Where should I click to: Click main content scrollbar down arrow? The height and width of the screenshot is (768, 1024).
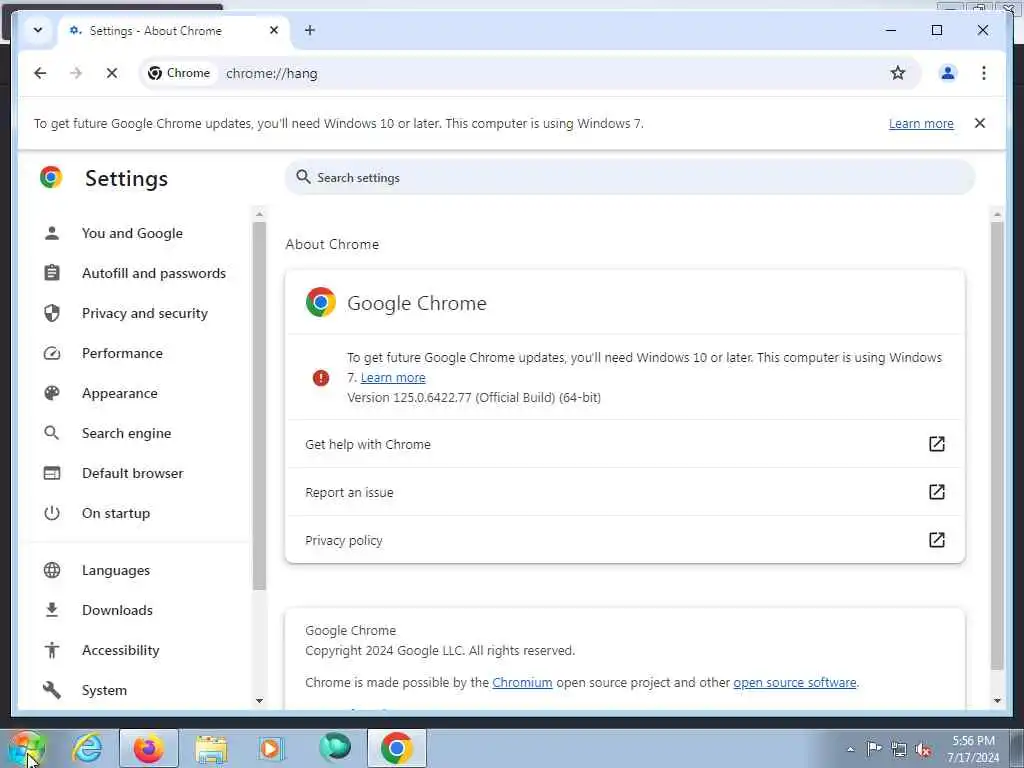[997, 701]
